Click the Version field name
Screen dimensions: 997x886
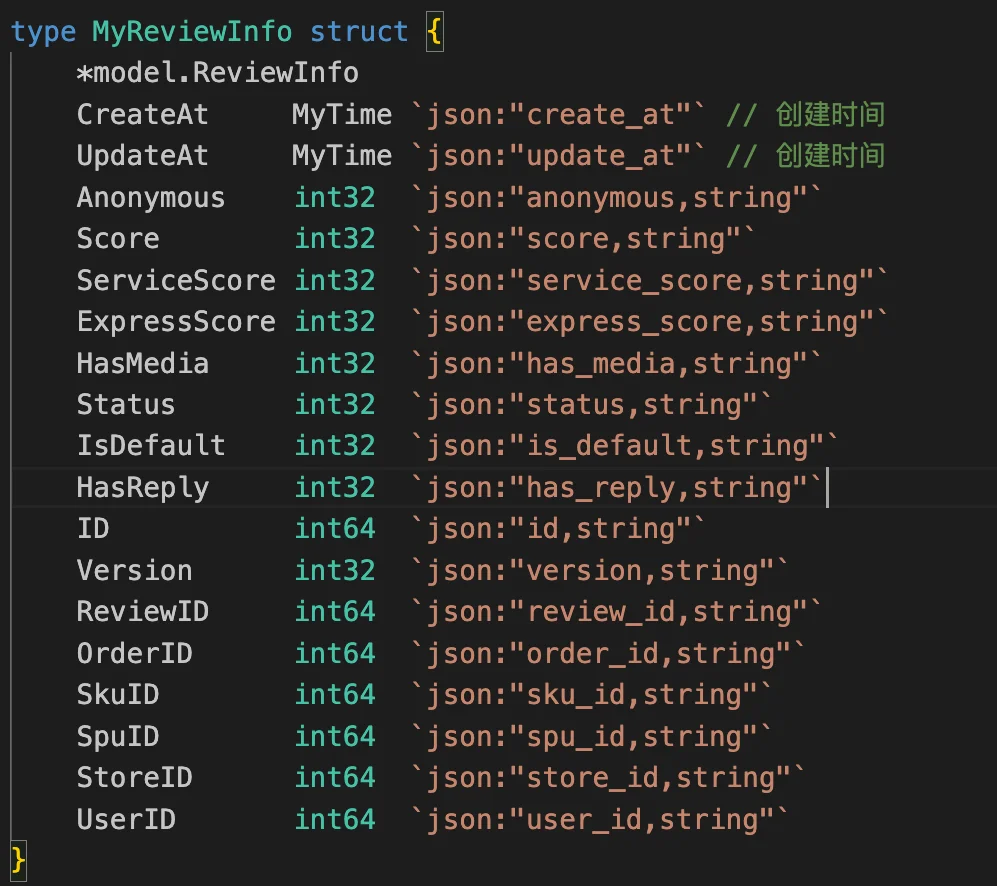pyautogui.click(x=134, y=571)
